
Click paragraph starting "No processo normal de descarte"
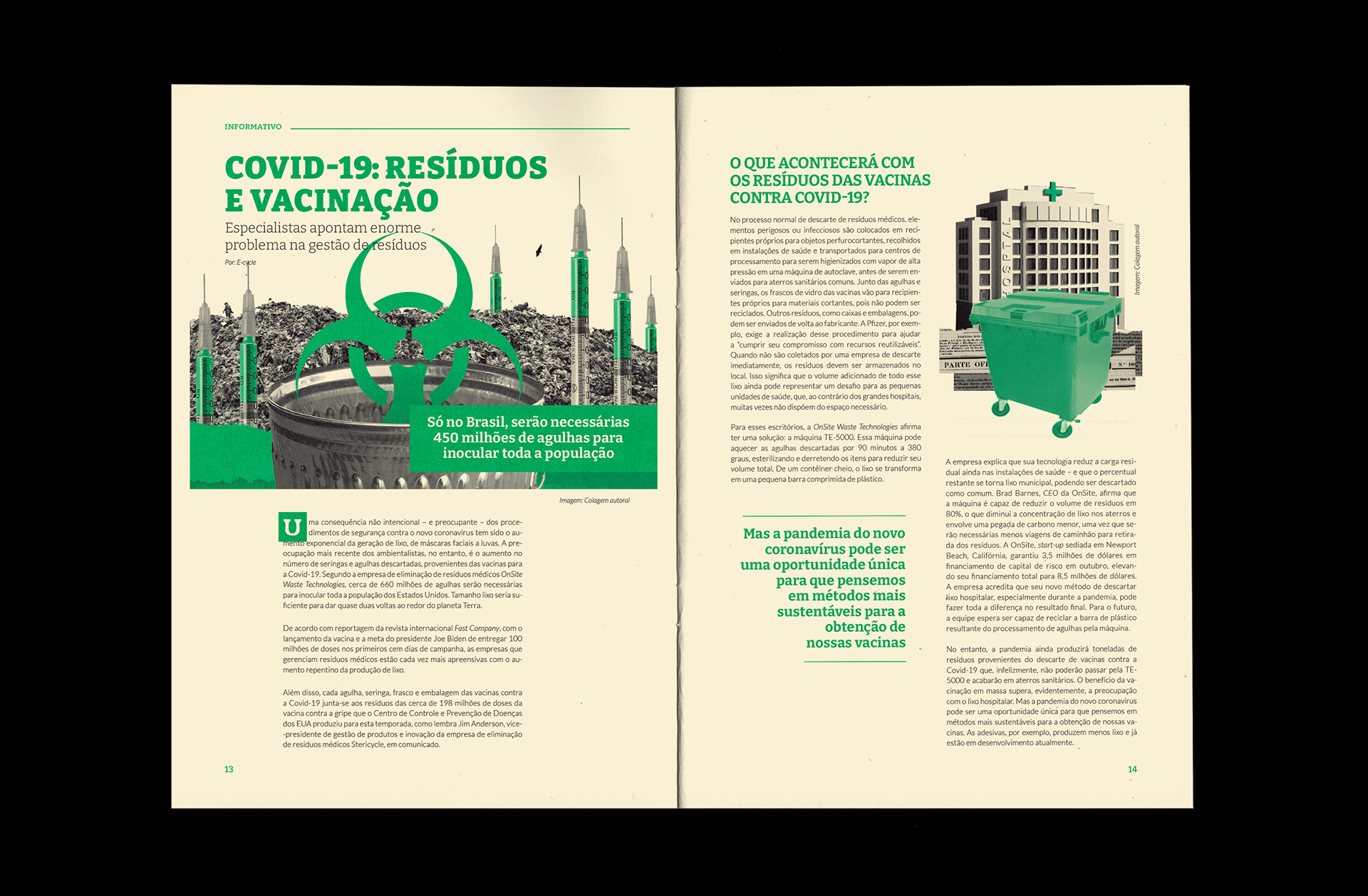click(825, 313)
